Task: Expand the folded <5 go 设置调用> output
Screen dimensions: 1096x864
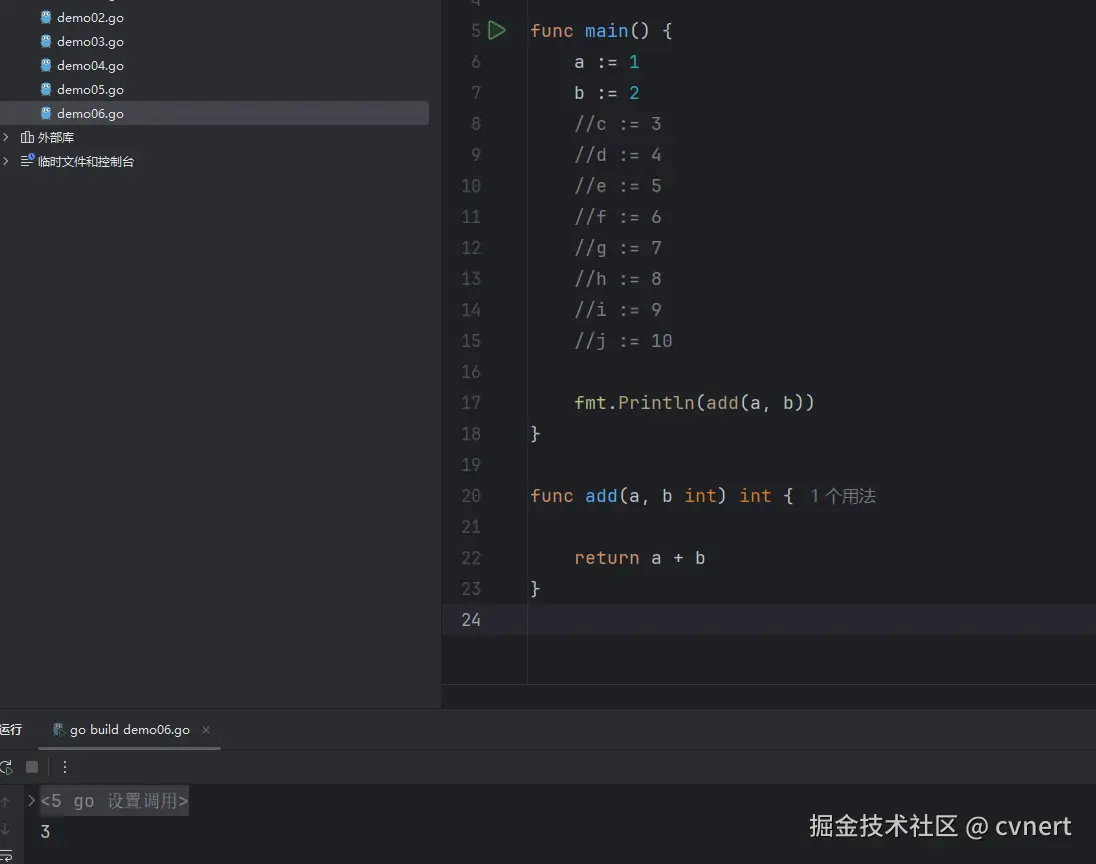Action: [x=31, y=800]
